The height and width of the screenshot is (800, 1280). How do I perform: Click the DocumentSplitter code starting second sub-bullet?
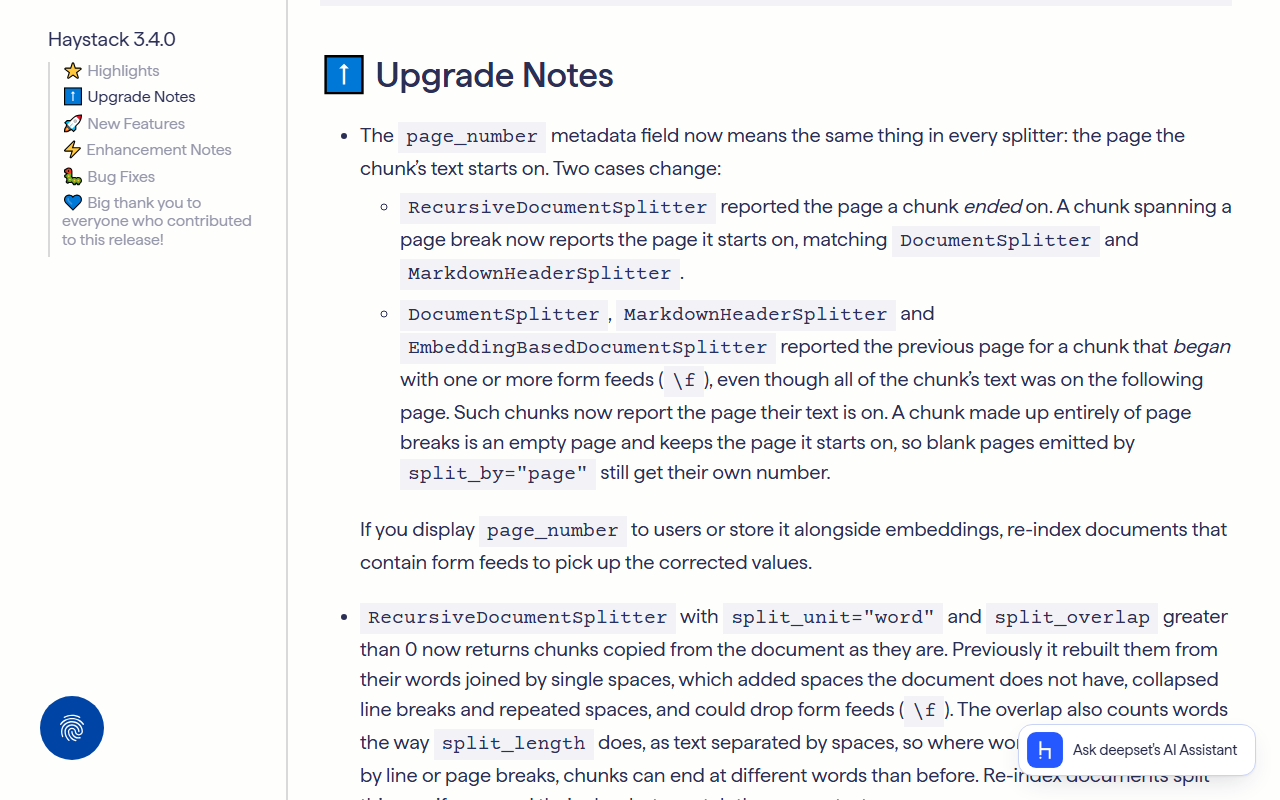(504, 314)
